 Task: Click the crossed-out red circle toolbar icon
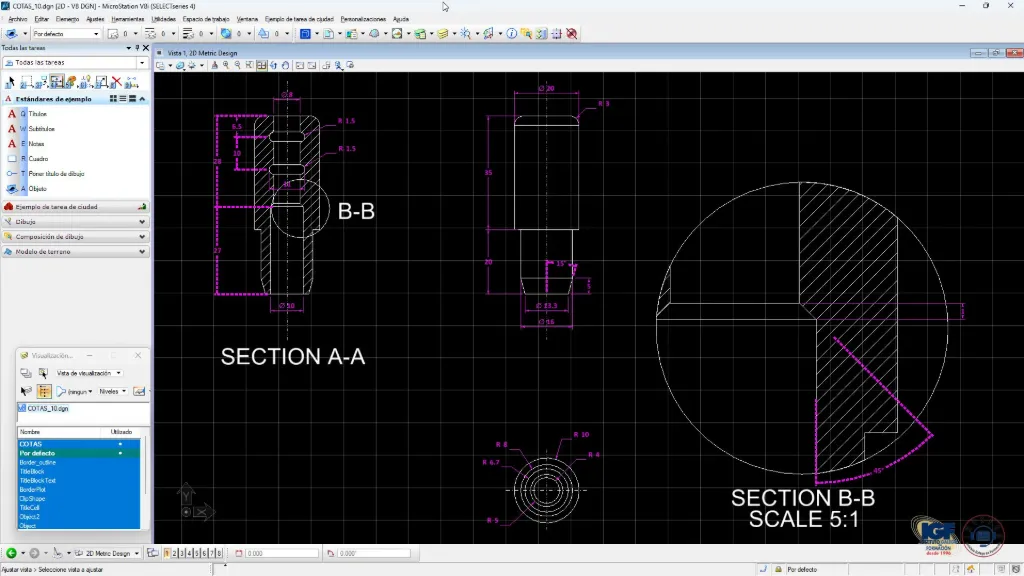[571, 33]
